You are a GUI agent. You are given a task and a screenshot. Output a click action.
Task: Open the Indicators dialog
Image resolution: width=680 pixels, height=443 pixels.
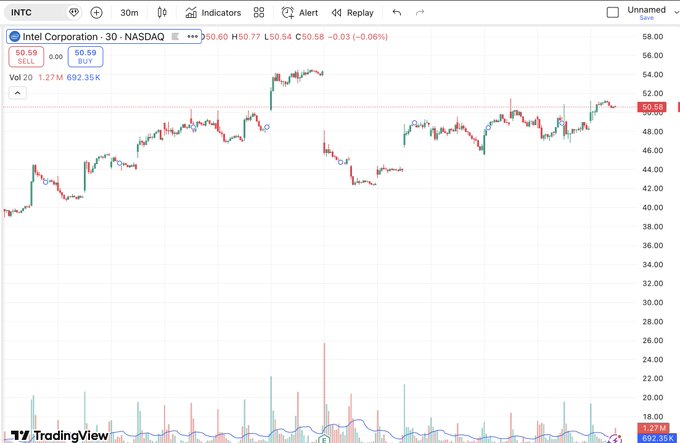click(213, 13)
